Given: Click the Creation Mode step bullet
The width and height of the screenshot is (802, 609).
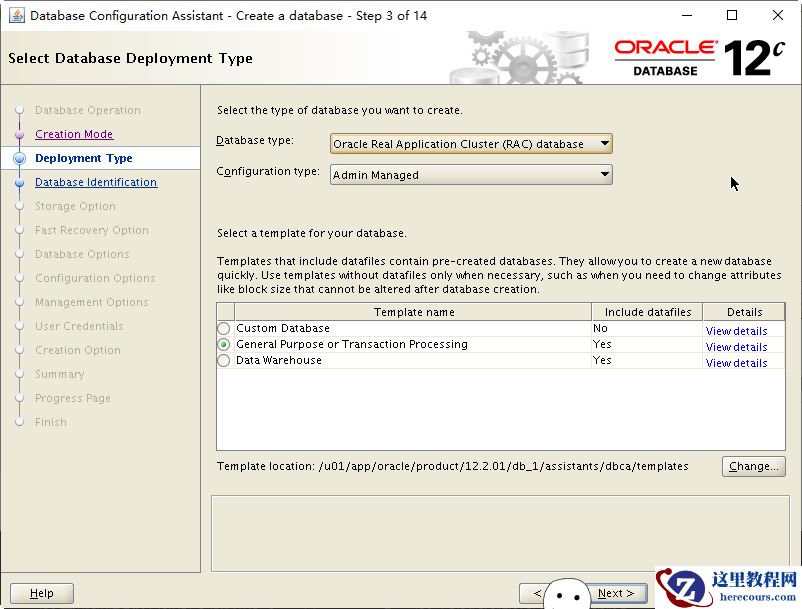Looking at the screenshot, I should pos(19,135).
